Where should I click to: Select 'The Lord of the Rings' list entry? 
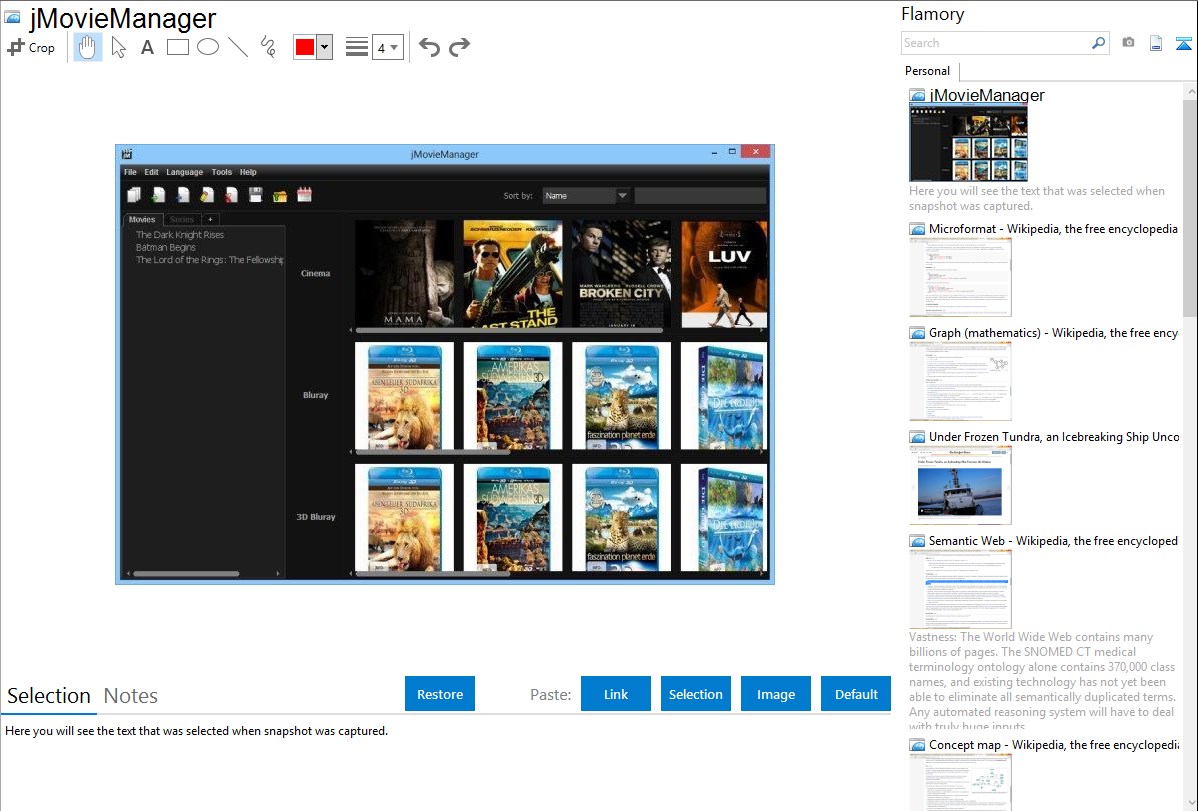coord(209,260)
